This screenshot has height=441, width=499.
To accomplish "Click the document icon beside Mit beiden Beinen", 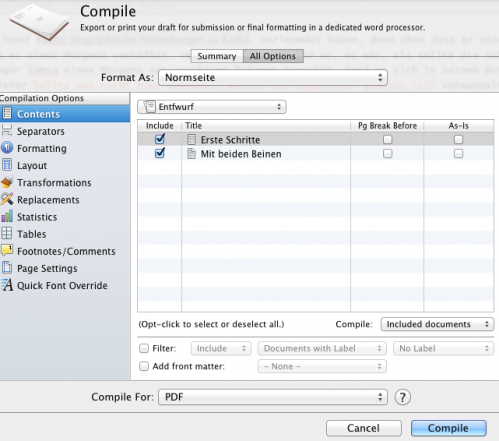I will click(x=191, y=153).
